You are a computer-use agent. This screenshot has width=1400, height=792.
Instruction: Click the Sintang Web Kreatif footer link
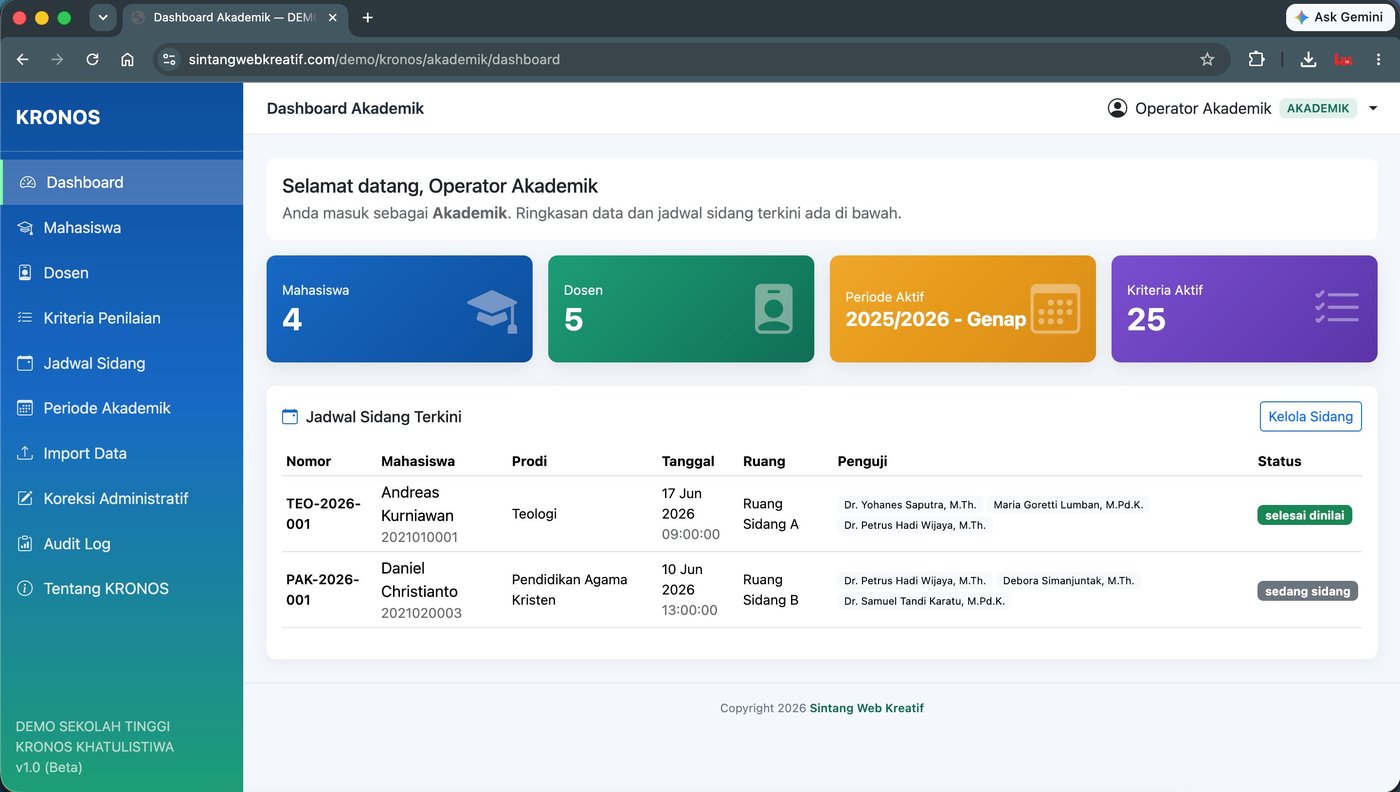[x=866, y=708]
